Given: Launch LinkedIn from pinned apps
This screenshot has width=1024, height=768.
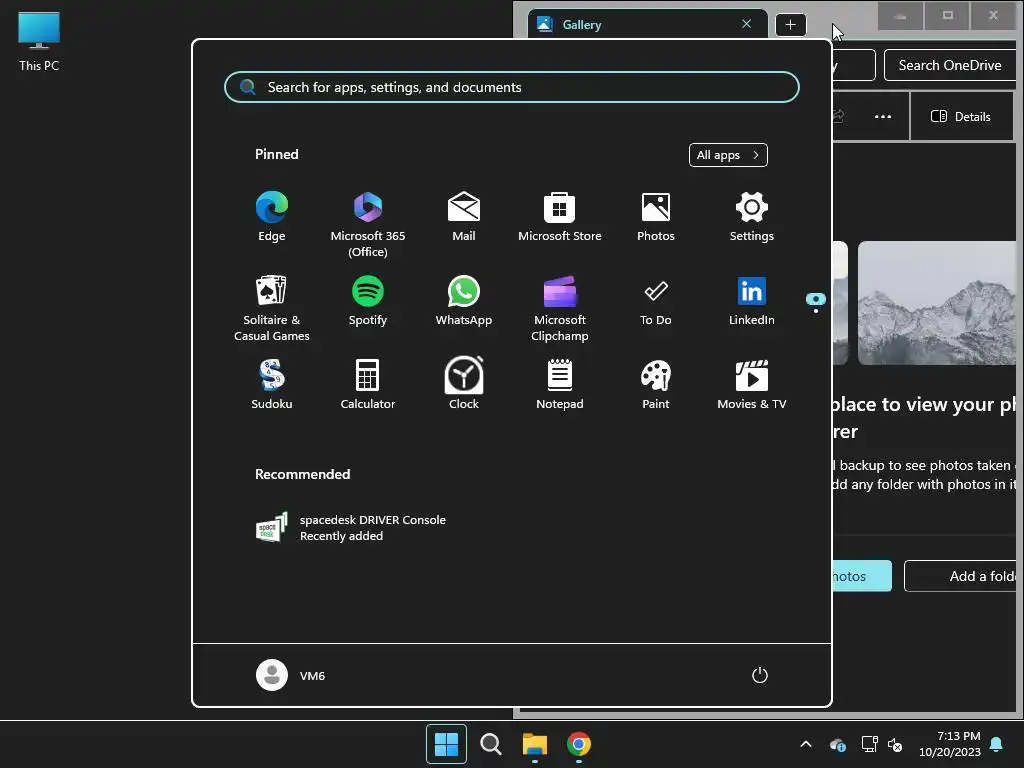Looking at the screenshot, I should [x=752, y=302].
